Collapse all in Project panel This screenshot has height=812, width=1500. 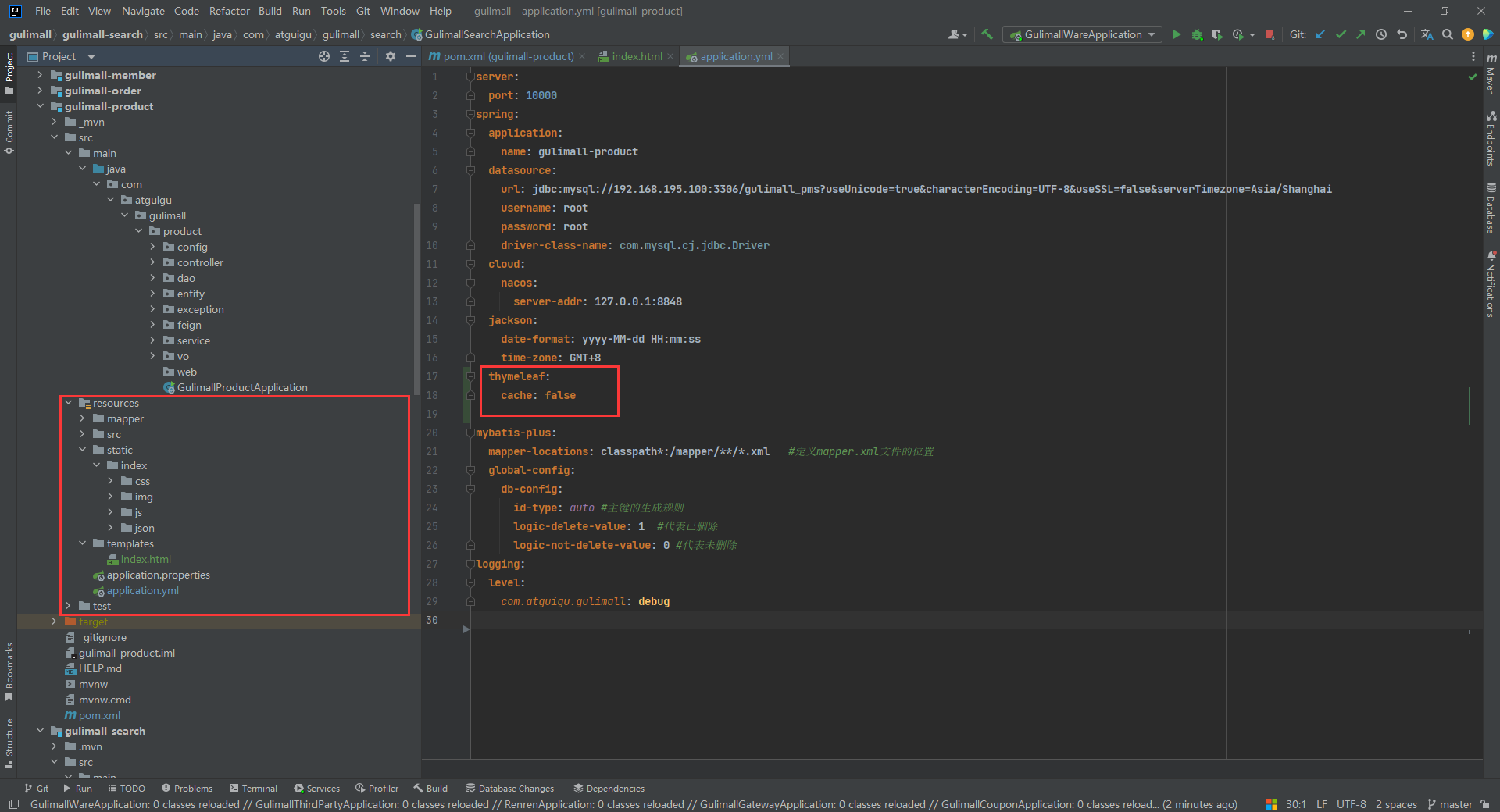[365, 56]
